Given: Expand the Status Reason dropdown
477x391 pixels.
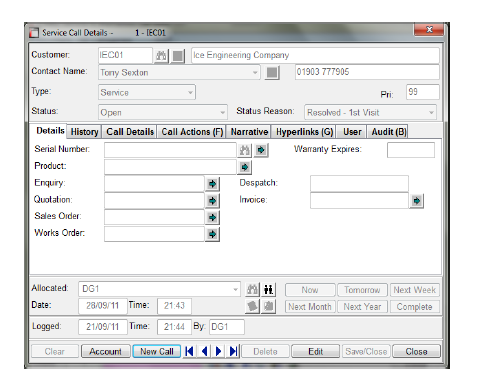Looking at the screenshot, I should (x=431, y=113).
